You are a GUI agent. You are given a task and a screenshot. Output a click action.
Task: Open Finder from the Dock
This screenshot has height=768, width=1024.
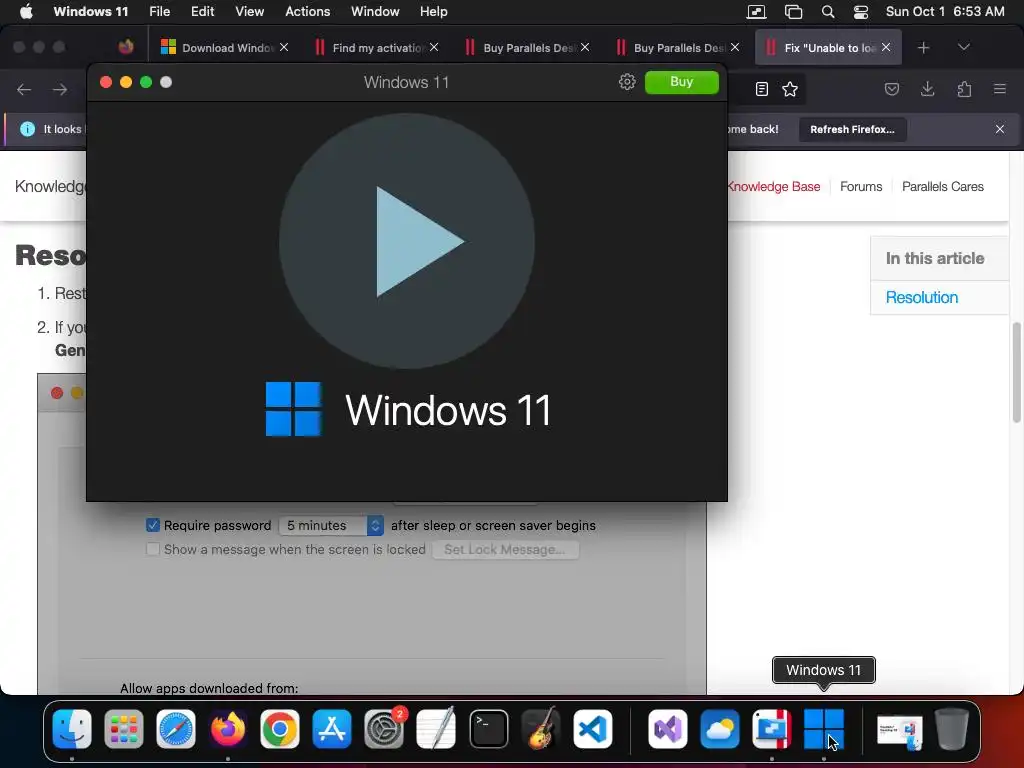point(72,729)
